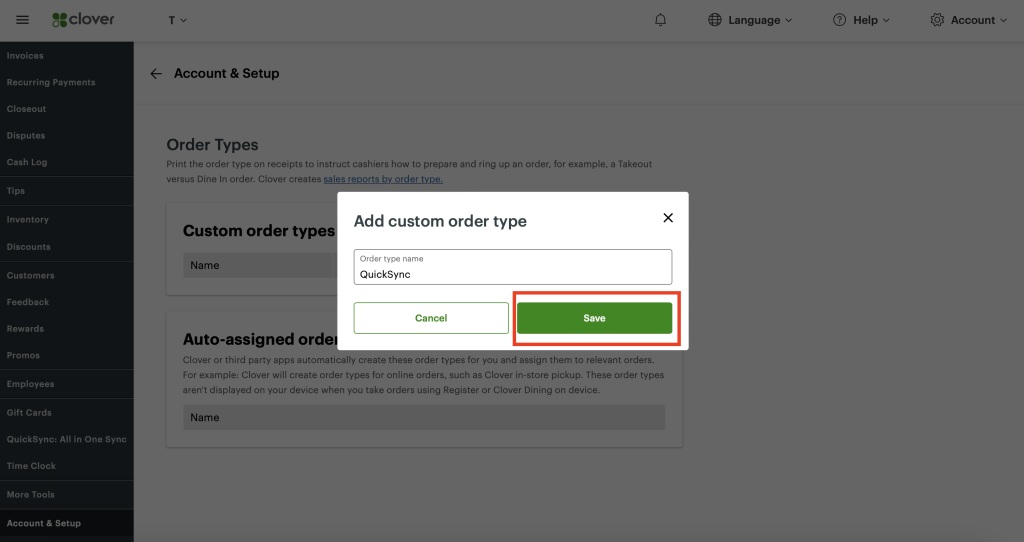
Task: Open Customers in the sidebar
Action: pos(31,276)
